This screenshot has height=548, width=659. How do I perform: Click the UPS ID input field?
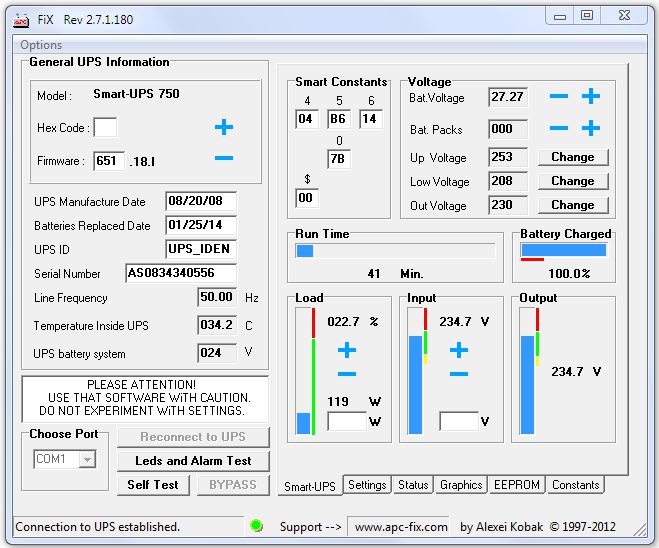[201, 249]
